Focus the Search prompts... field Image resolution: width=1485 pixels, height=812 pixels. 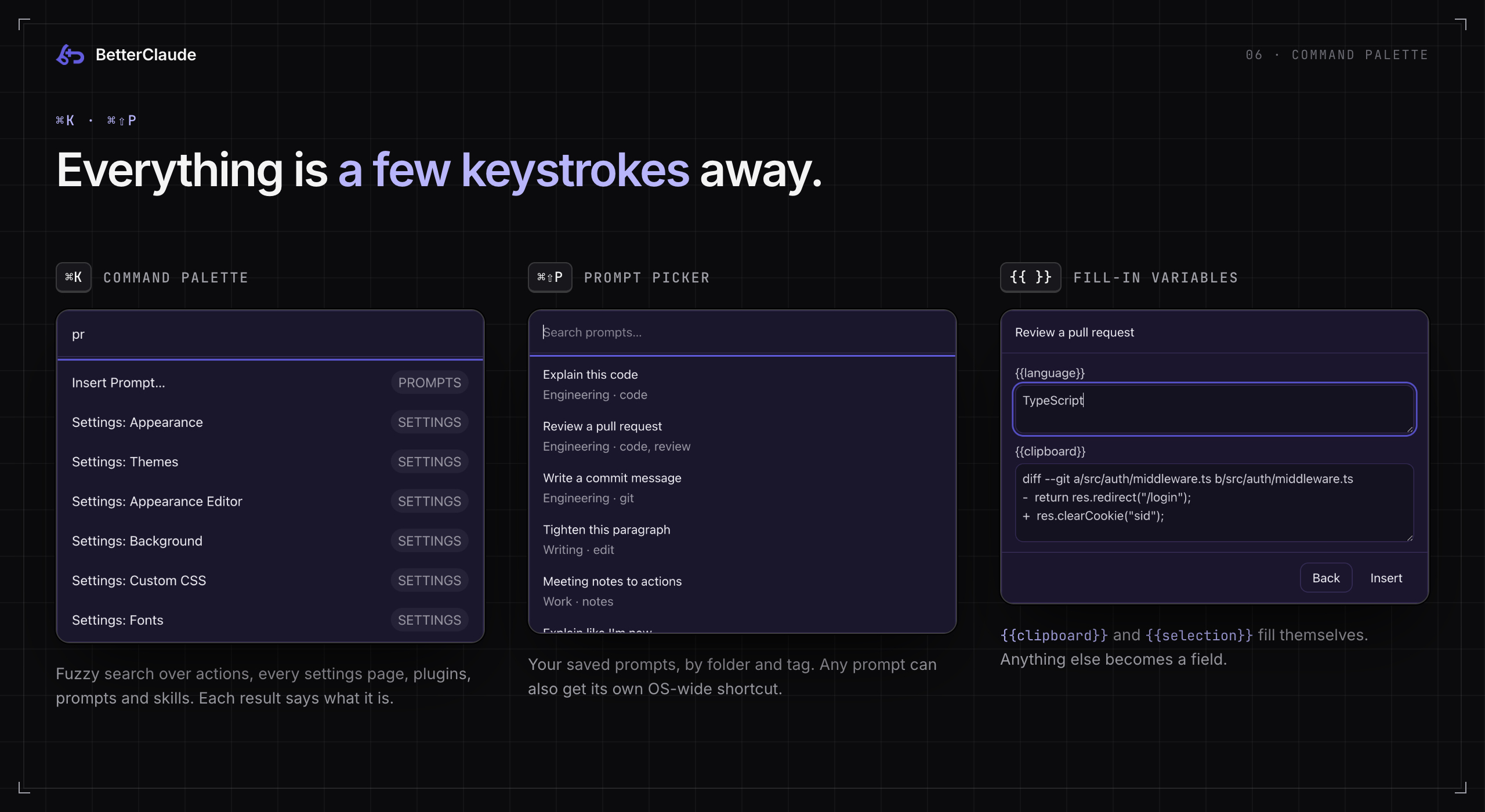tap(742, 332)
